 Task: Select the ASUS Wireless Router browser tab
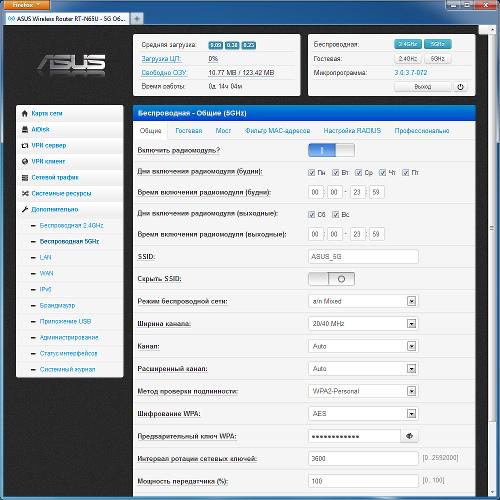pos(68,19)
